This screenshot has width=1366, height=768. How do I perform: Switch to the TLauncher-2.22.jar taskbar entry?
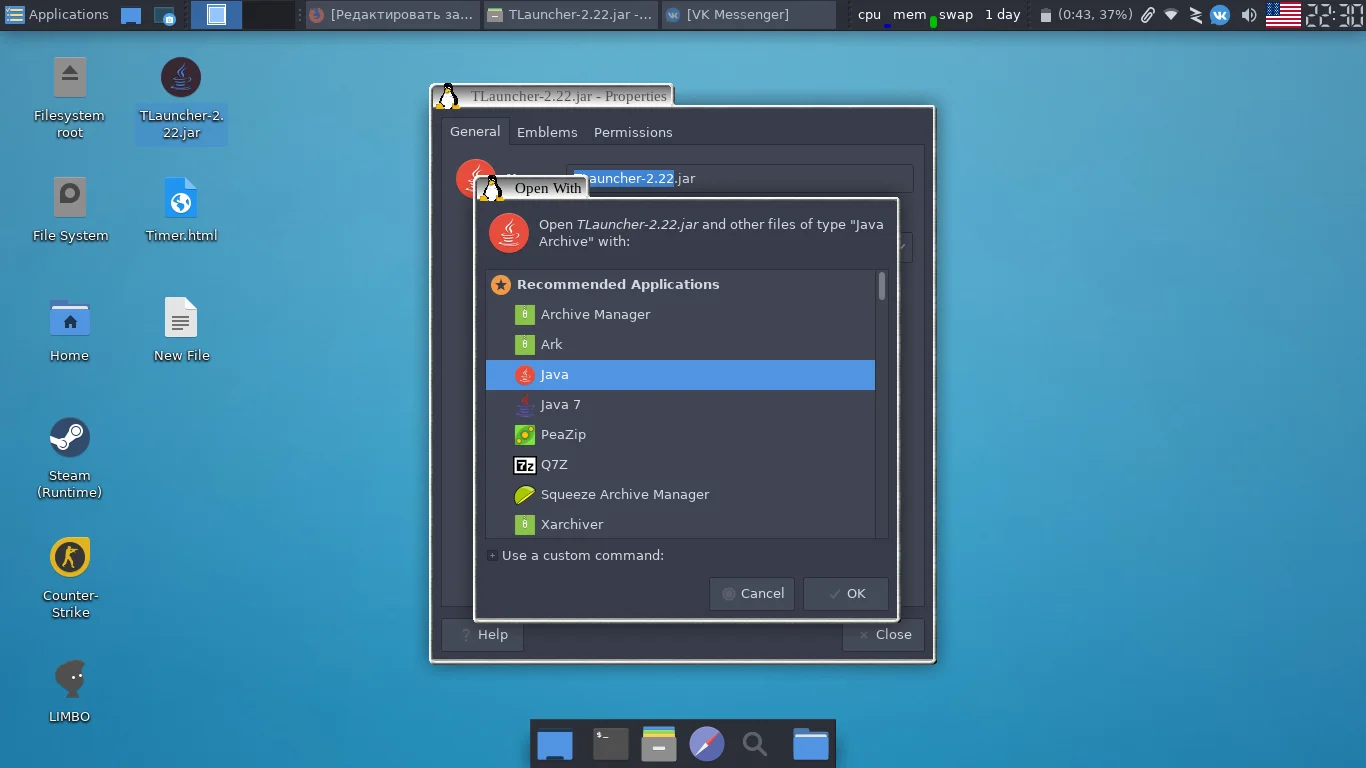point(570,14)
